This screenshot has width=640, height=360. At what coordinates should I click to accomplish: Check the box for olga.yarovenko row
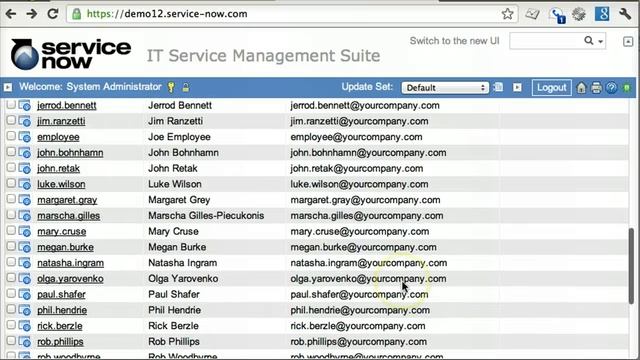[x=11, y=278]
